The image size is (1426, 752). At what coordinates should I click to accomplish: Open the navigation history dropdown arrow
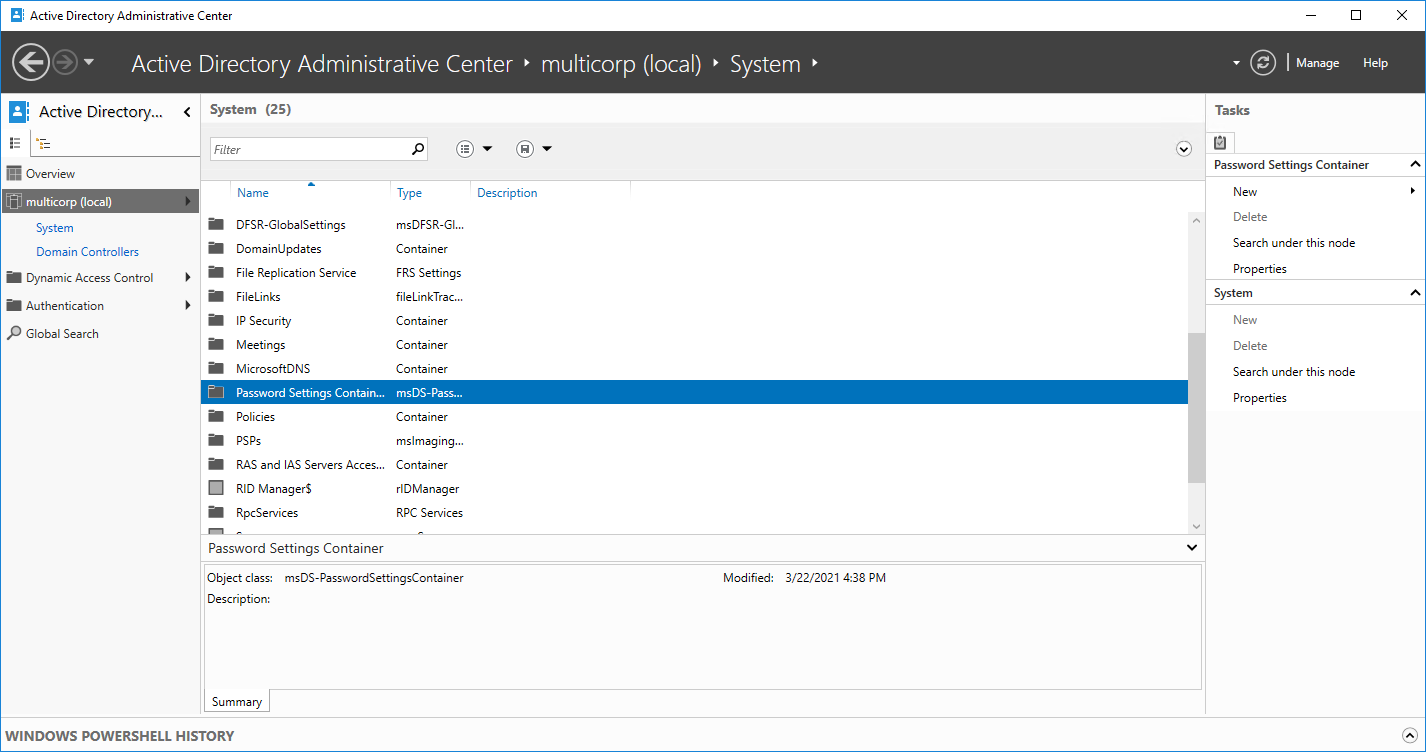pyautogui.click(x=89, y=62)
